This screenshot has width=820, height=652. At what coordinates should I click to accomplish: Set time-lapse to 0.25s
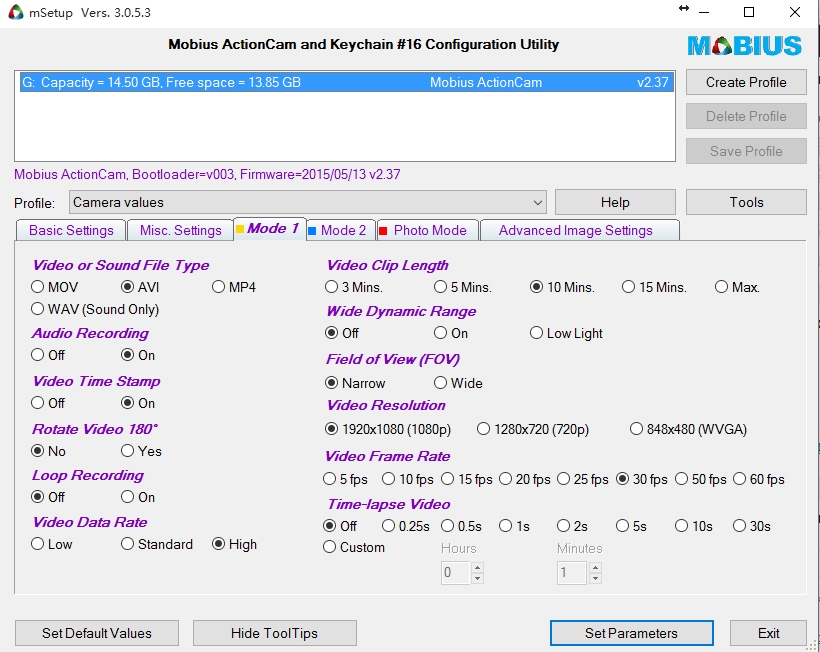[x=406, y=526]
